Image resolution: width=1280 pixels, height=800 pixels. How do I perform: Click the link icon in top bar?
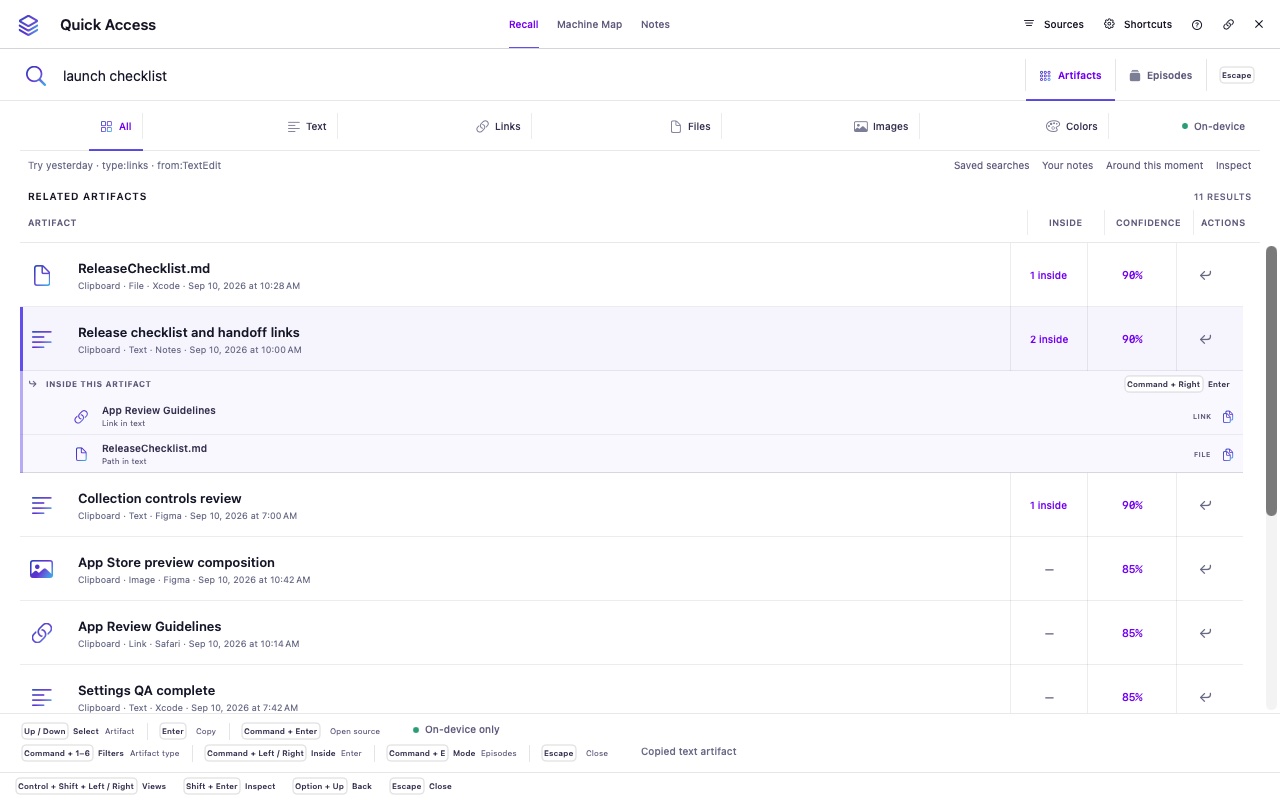point(1228,25)
